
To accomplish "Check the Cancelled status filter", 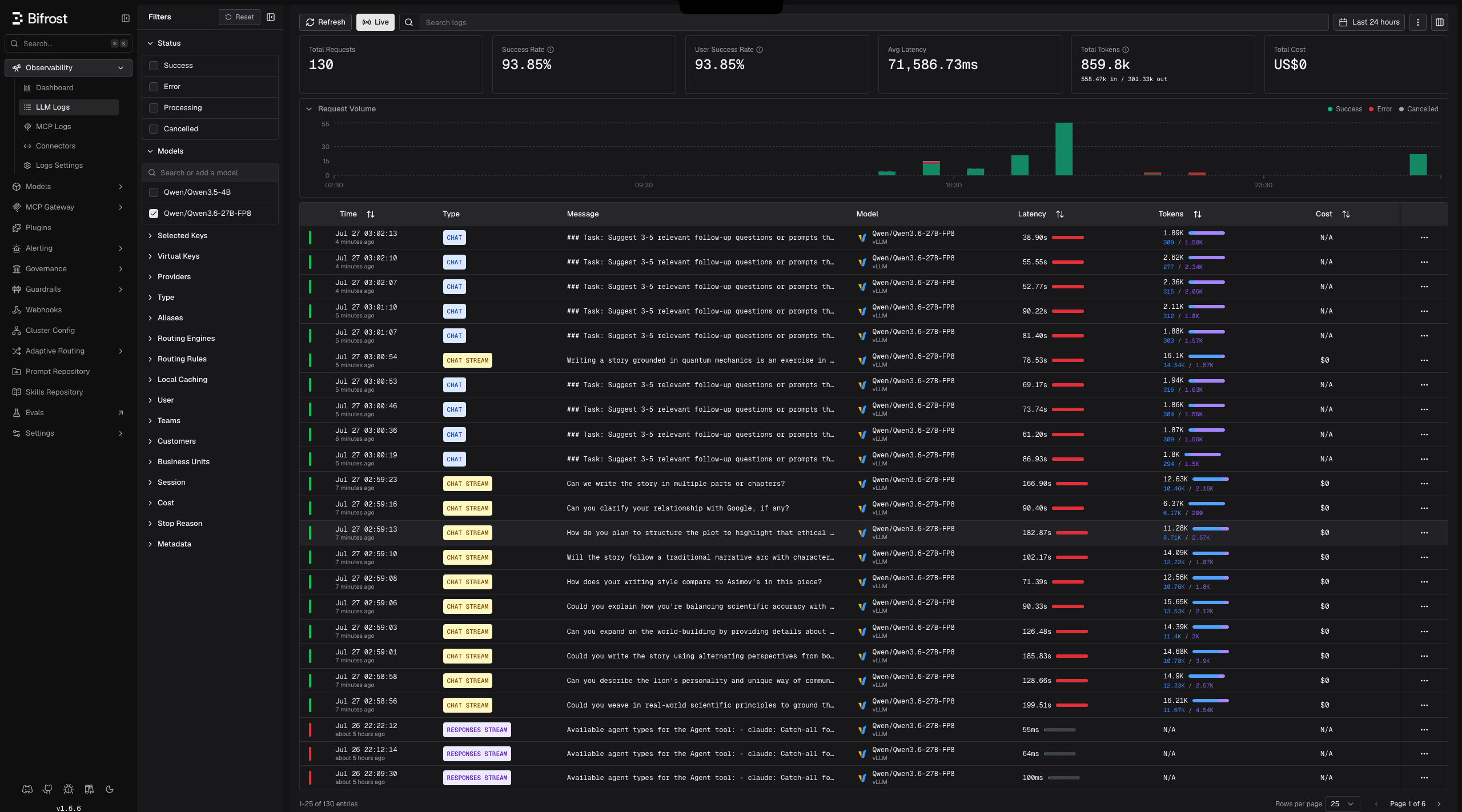I will [x=154, y=129].
